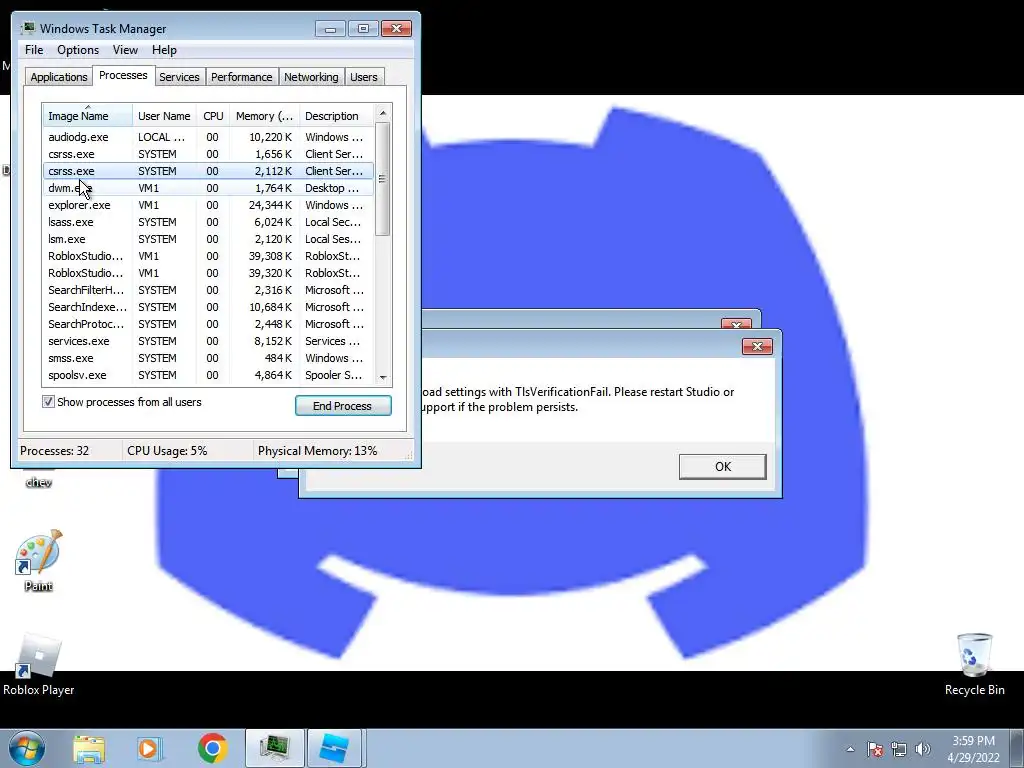
Task: Open the Options menu in Task Manager
Action: (x=78, y=50)
